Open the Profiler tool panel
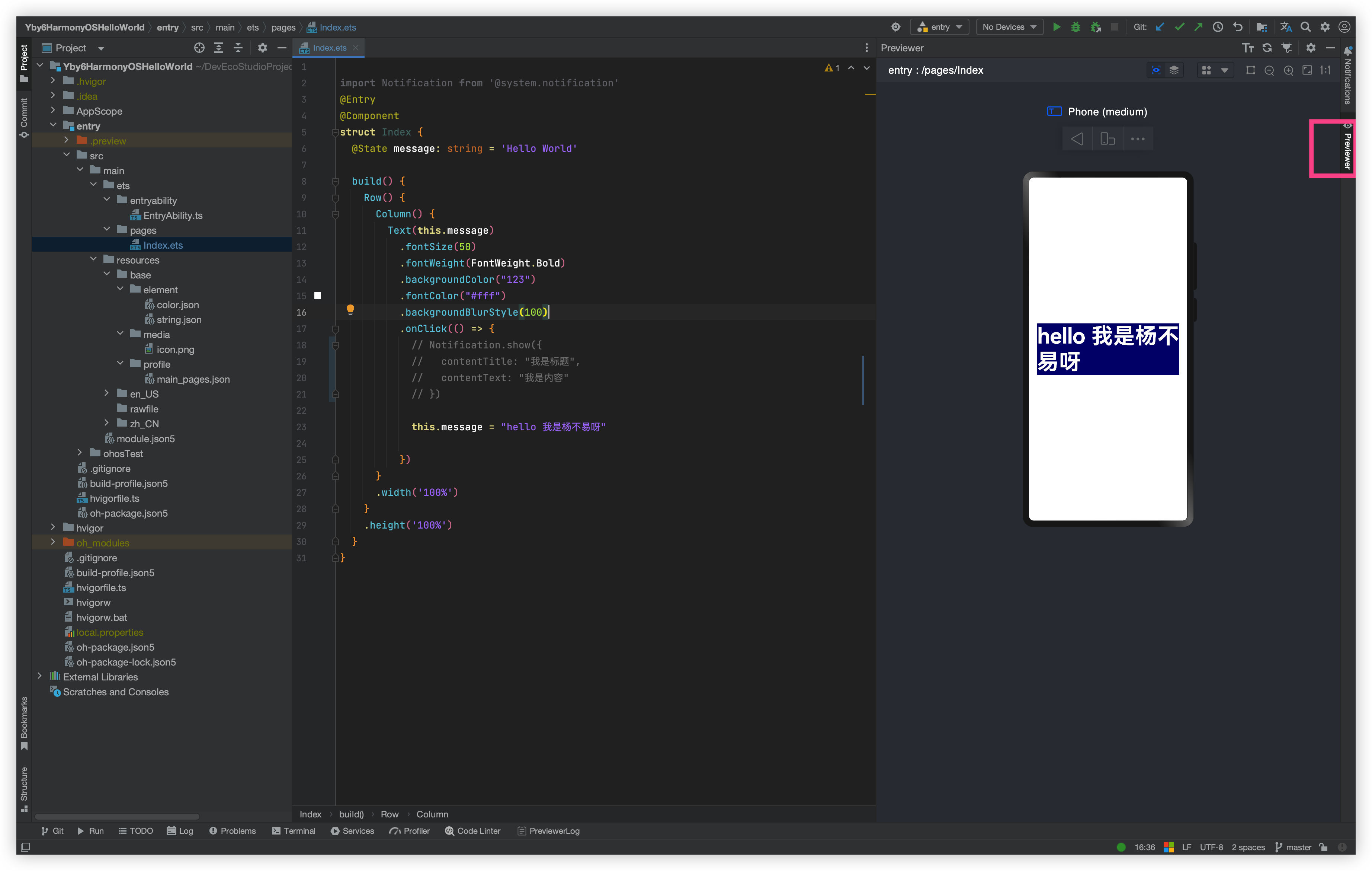This screenshot has width=1372, height=871. pyautogui.click(x=411, y=831)
